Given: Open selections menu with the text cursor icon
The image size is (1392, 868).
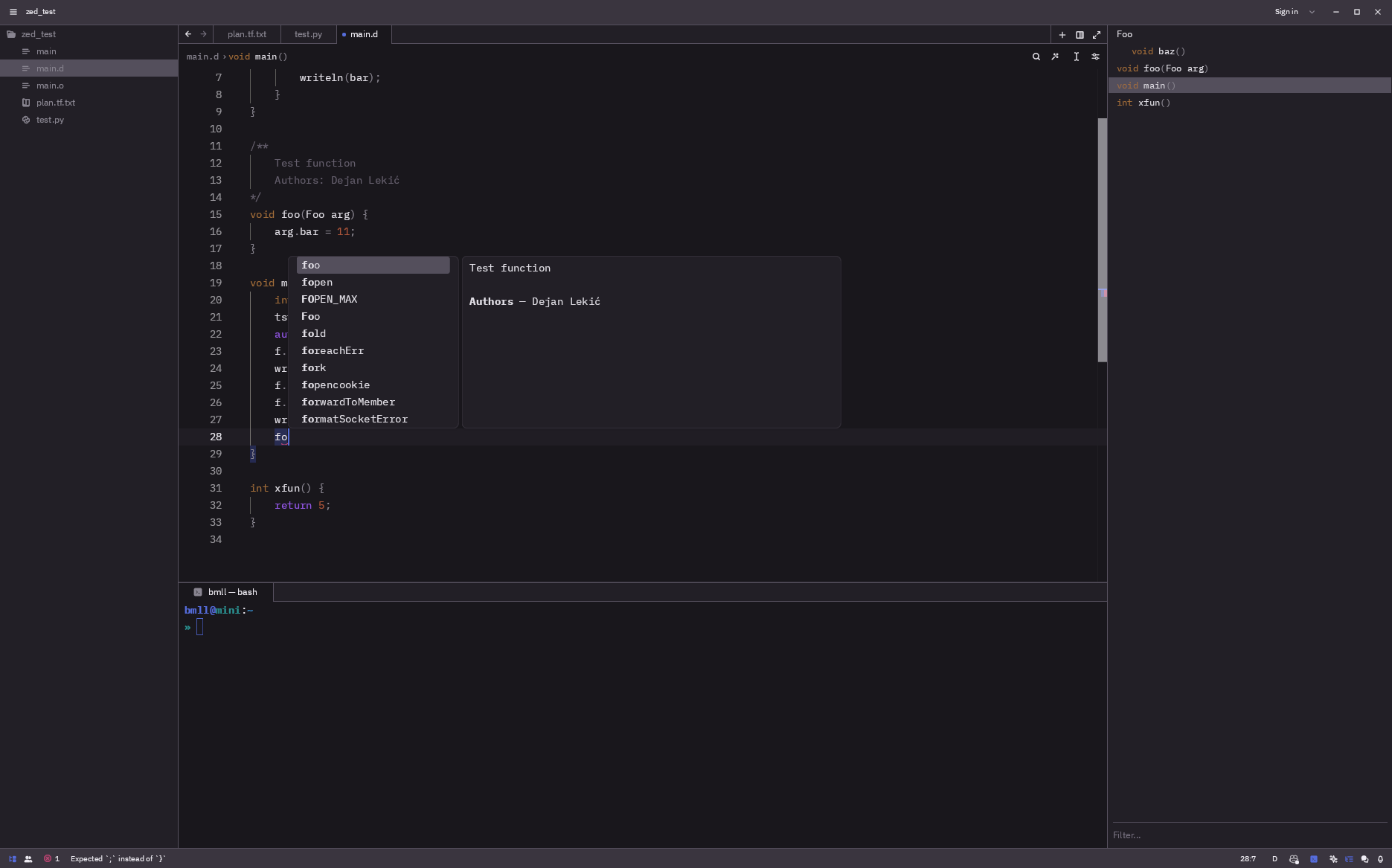Looking at the screenshot, I should (x=1076, y=57).
